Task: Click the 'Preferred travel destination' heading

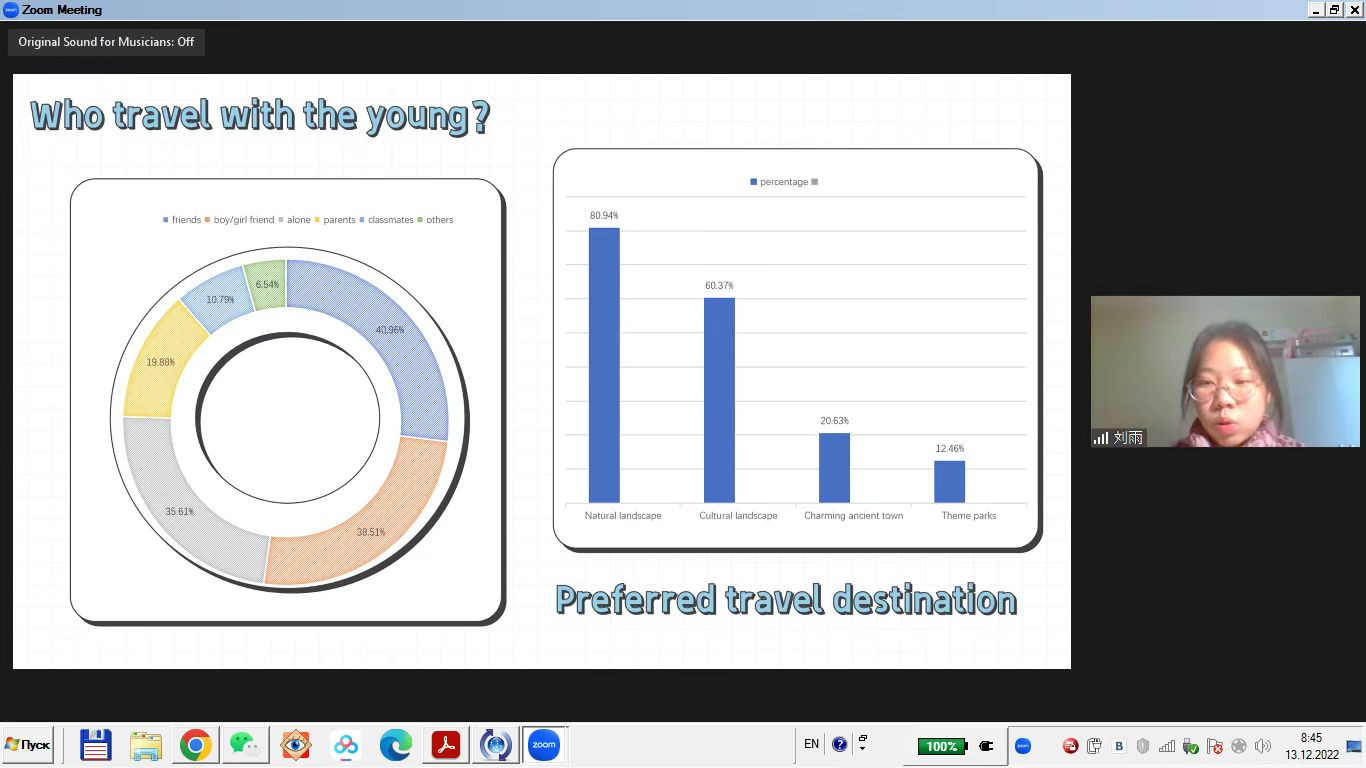Action: pyautogui.click(x=786, y=600)
